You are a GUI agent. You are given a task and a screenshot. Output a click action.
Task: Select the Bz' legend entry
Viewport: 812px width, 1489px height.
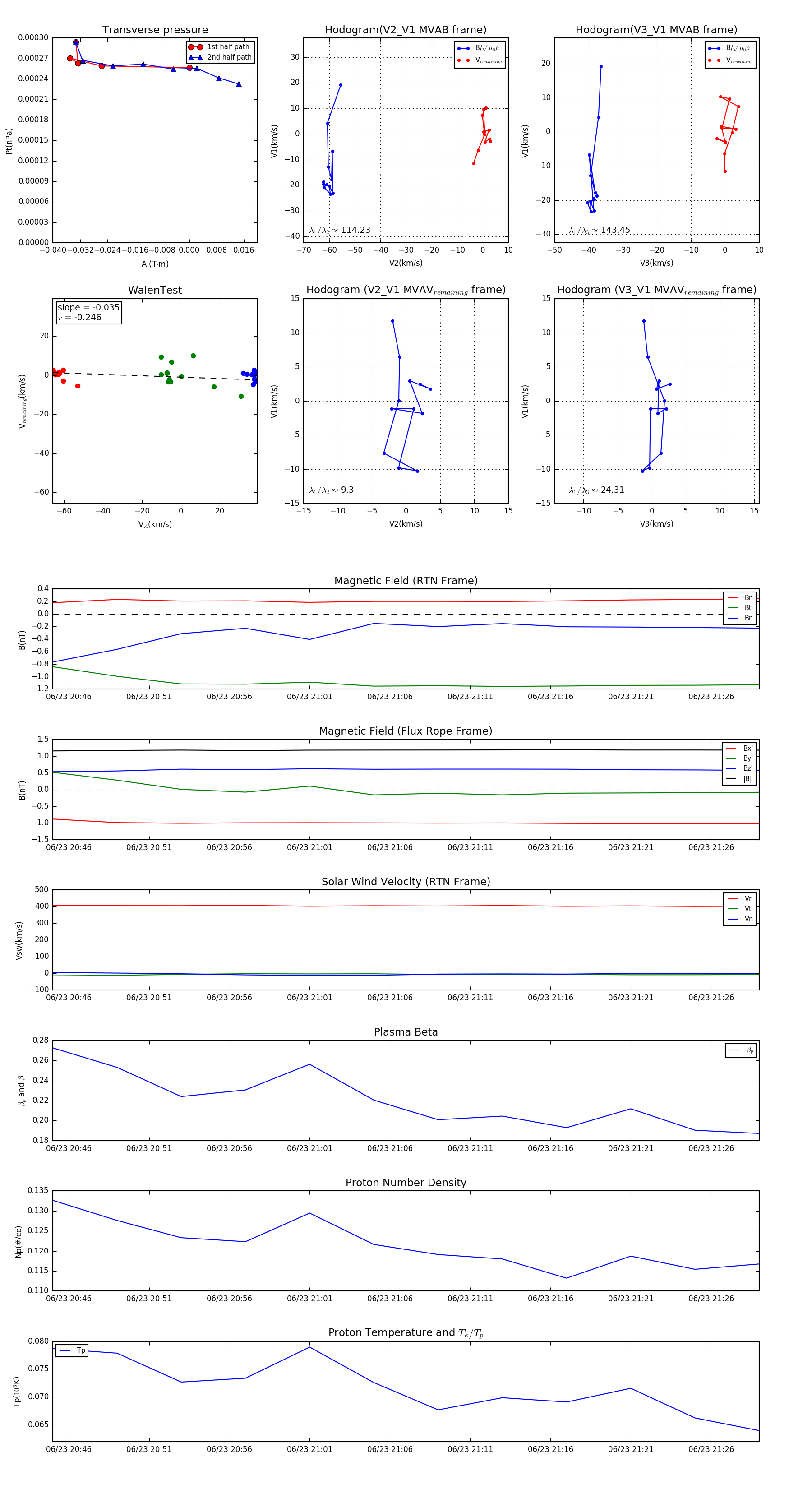point(740,768)
